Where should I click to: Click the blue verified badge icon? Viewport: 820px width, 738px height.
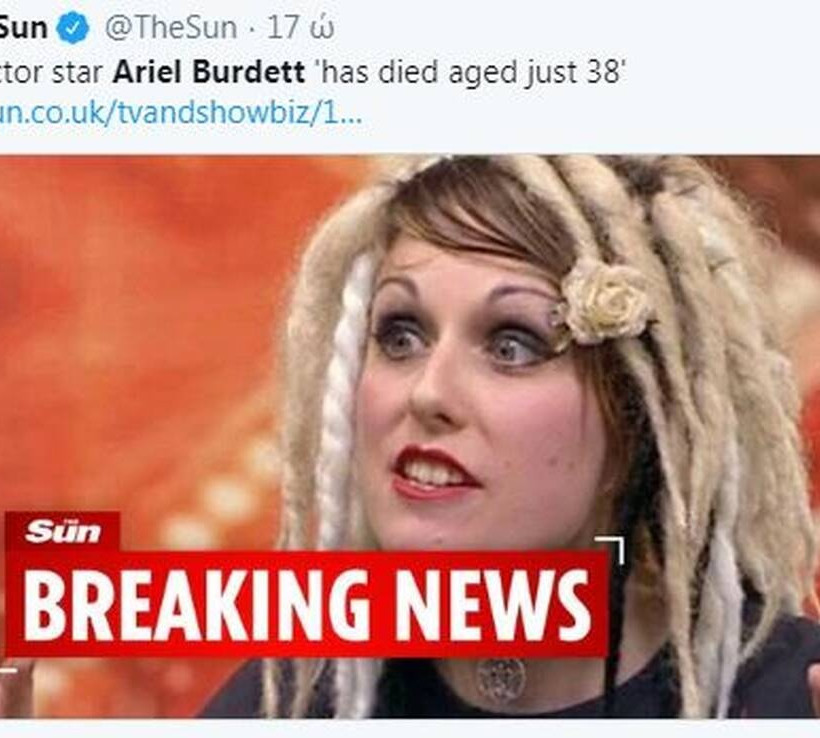(x=73, y=28)
